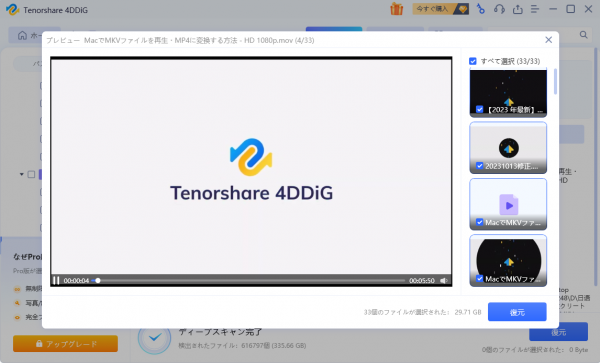Uncheck the 20231013修正 thumbnail checkbox
The image size is (600, 363).
(x=479, y=166)
